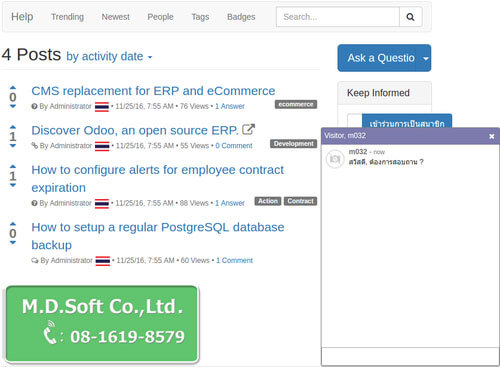Upvote the PostgreSQL backup post
This screenshot has height=367, width=500.
pos(13,224)
